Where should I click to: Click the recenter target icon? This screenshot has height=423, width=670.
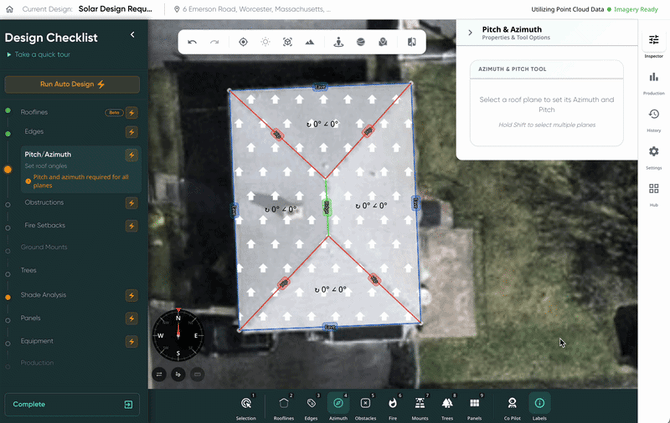pos(243,42)
